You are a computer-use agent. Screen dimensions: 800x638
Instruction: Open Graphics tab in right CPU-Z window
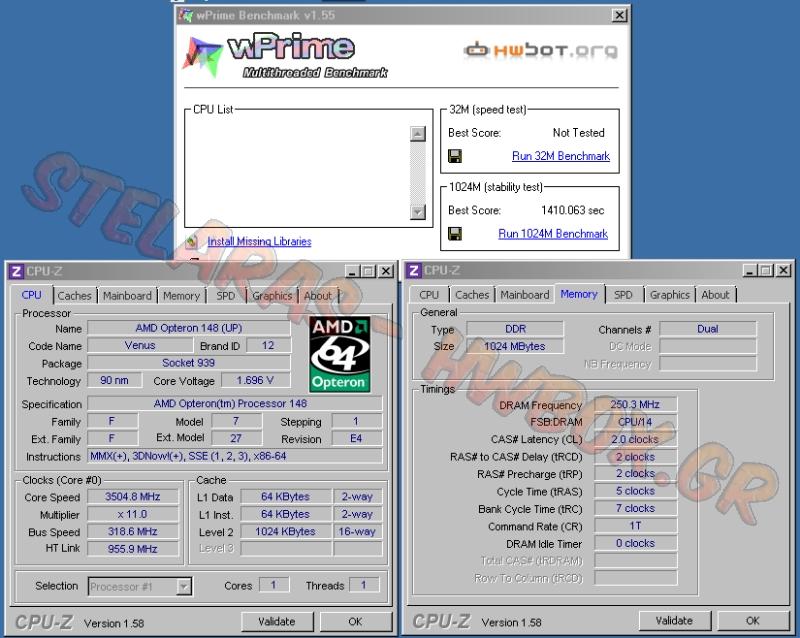tap(669, 295)
